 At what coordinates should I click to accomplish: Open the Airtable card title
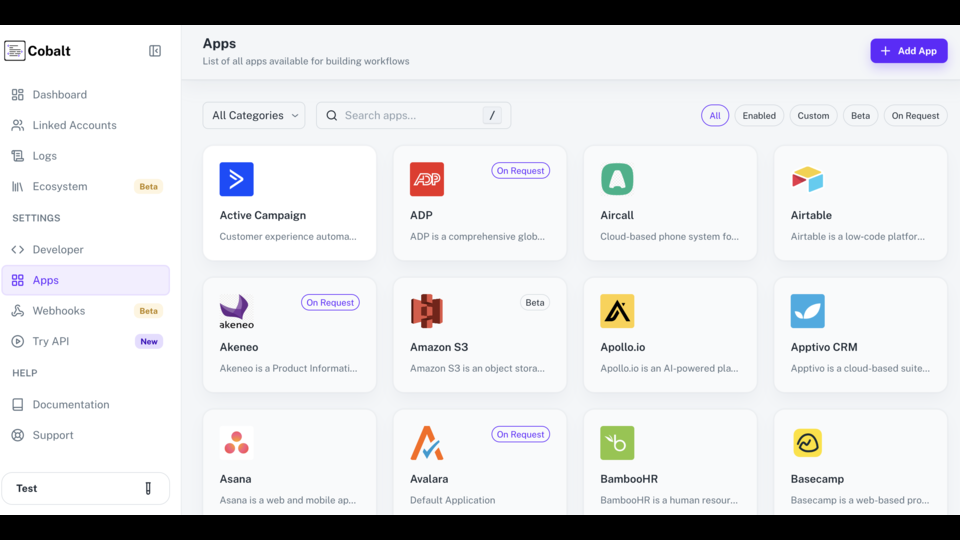click(811, 215)
